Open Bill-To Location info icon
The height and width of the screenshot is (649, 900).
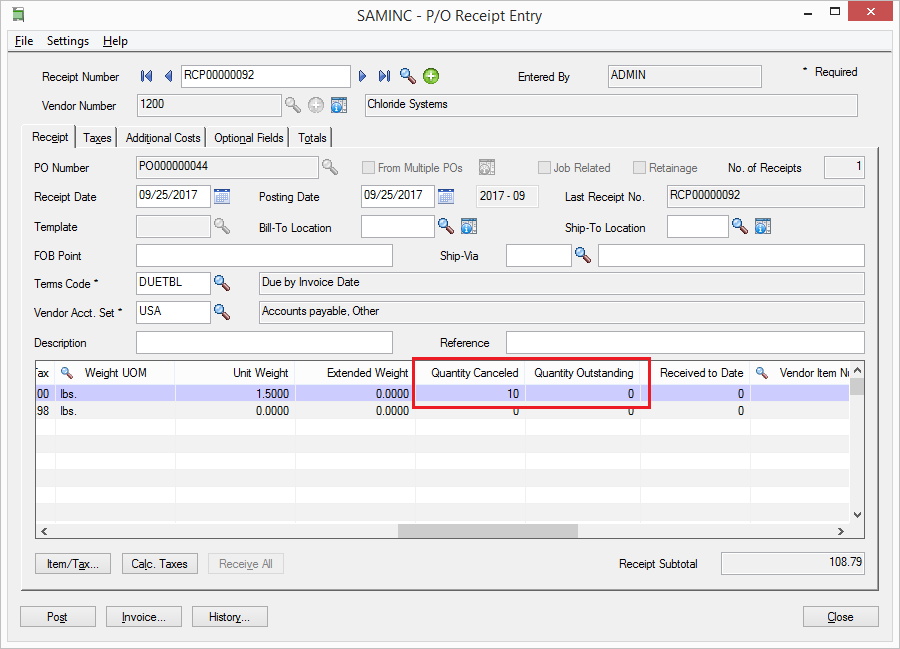[467, 226]
